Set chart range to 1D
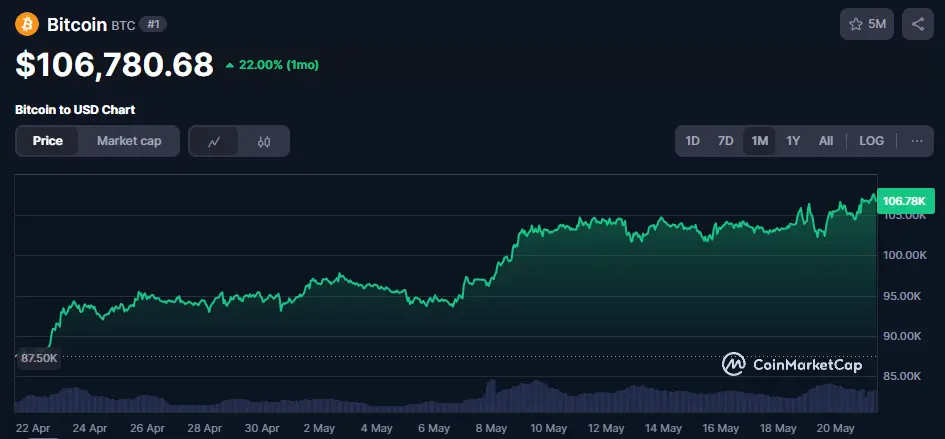Image resolution: width=945 pixels, height=439 pixels. click(x=692, y=141)
